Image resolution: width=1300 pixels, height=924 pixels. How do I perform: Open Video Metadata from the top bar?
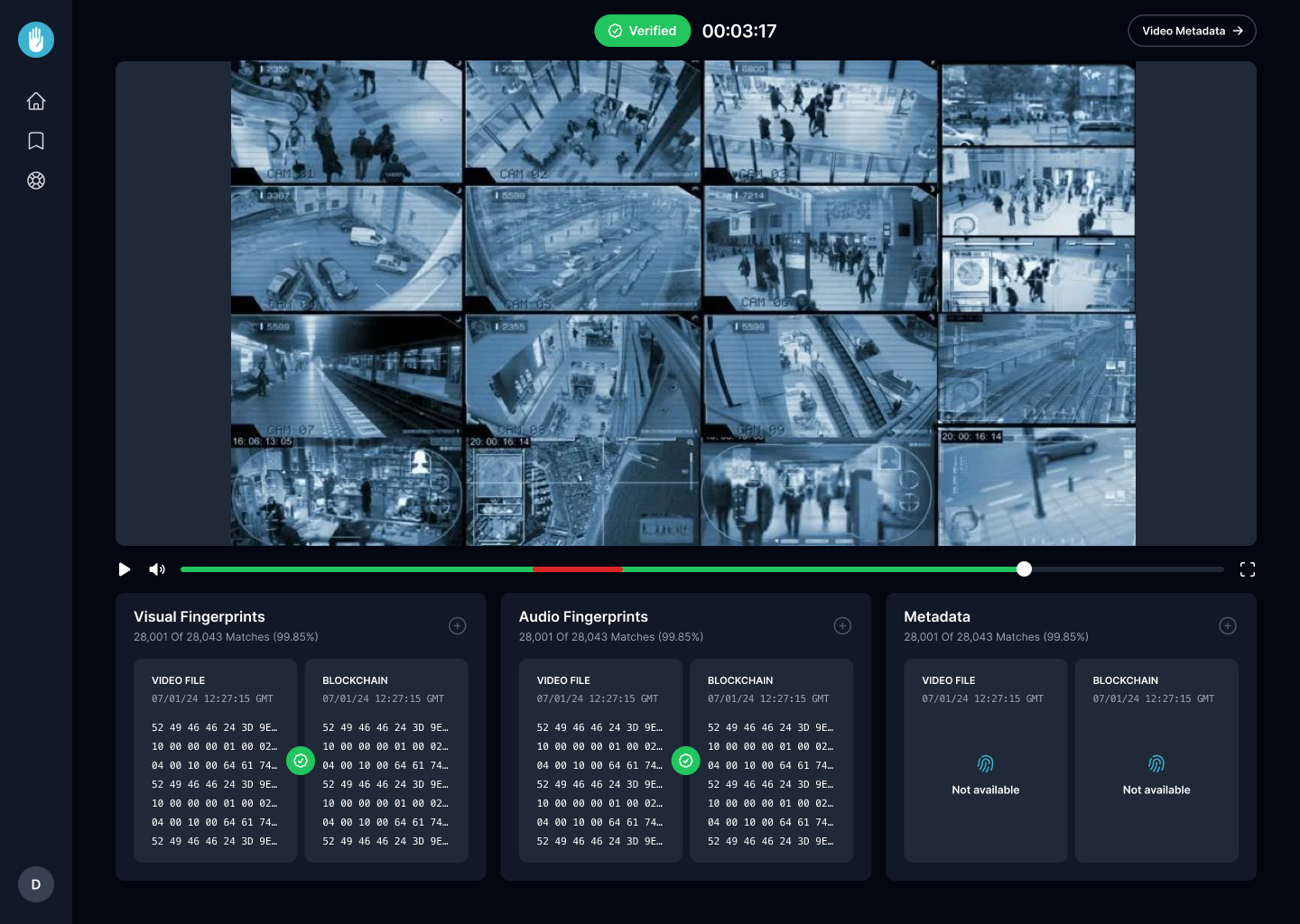tap(1192, 31)
